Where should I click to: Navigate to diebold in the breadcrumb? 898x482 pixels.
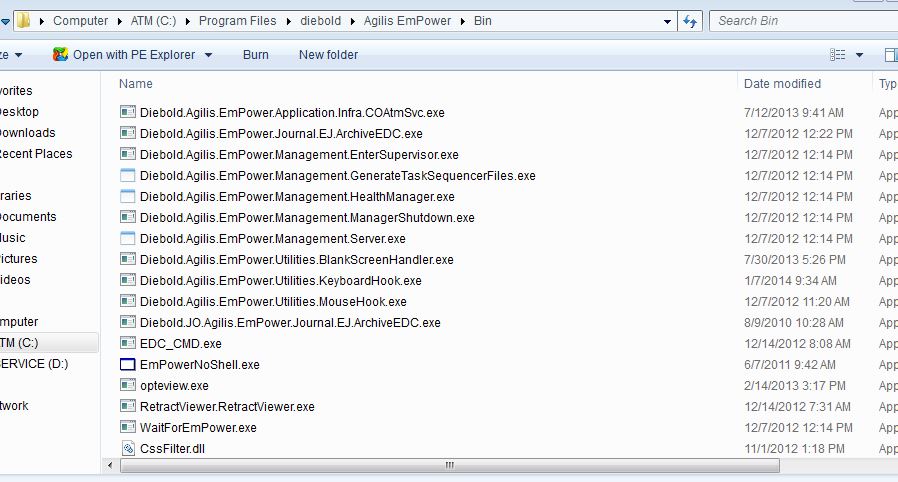click(321, 21)
